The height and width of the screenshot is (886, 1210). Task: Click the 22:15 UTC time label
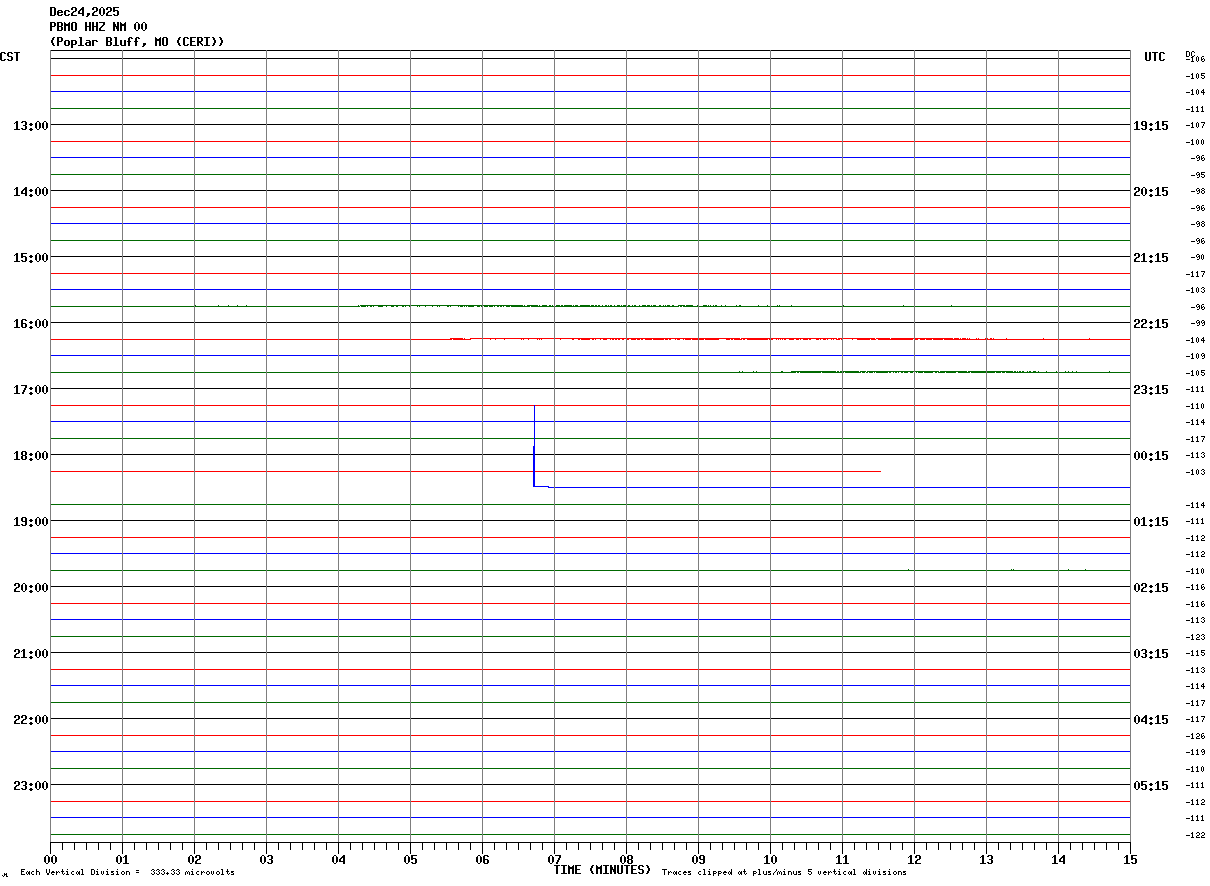(x=1151, y=323)
